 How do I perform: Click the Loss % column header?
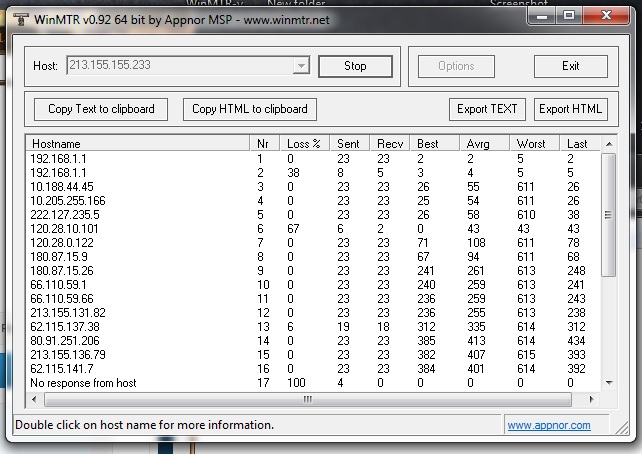click(305, 143)
